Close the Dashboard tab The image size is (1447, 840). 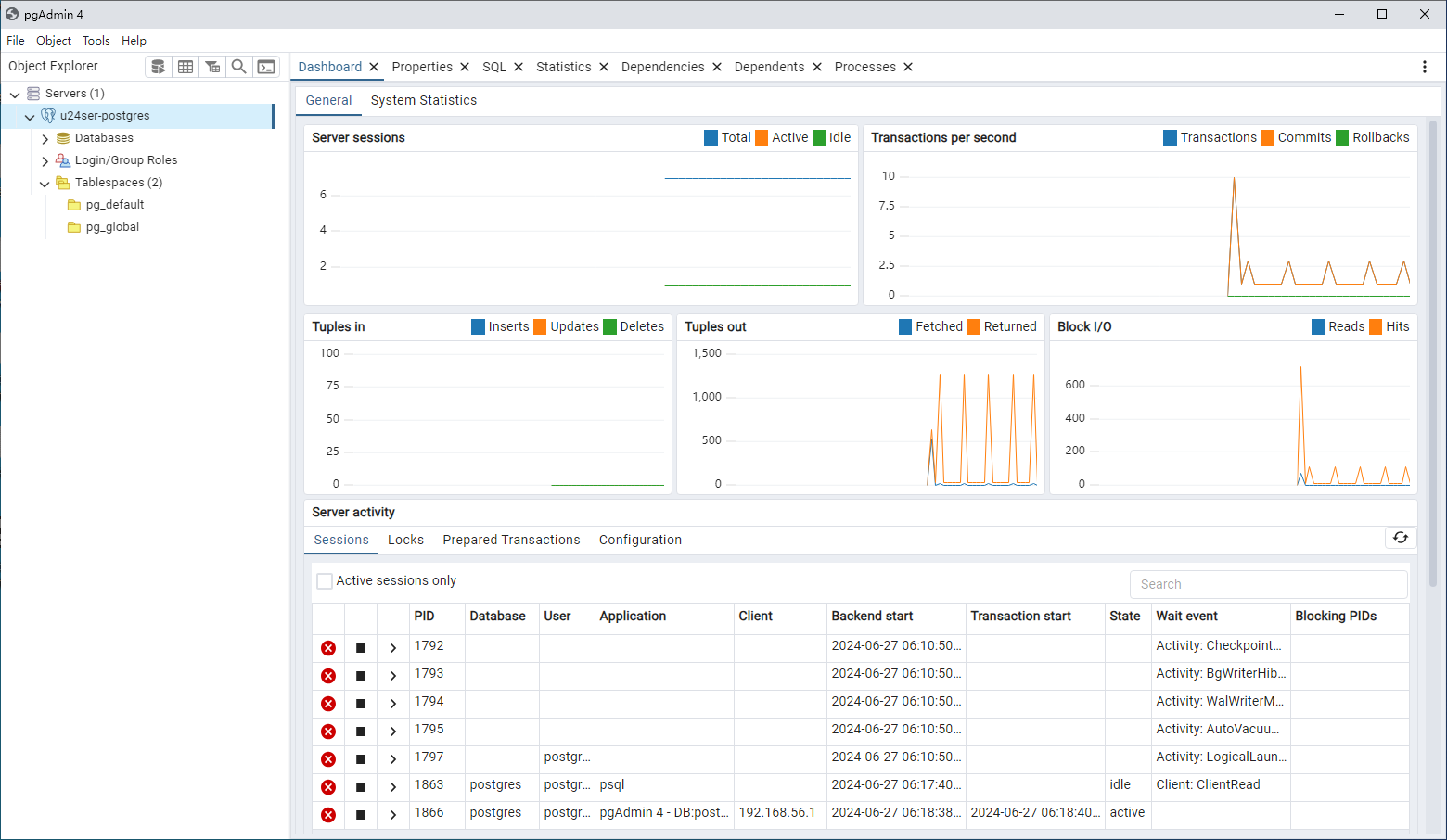(374, 67)
